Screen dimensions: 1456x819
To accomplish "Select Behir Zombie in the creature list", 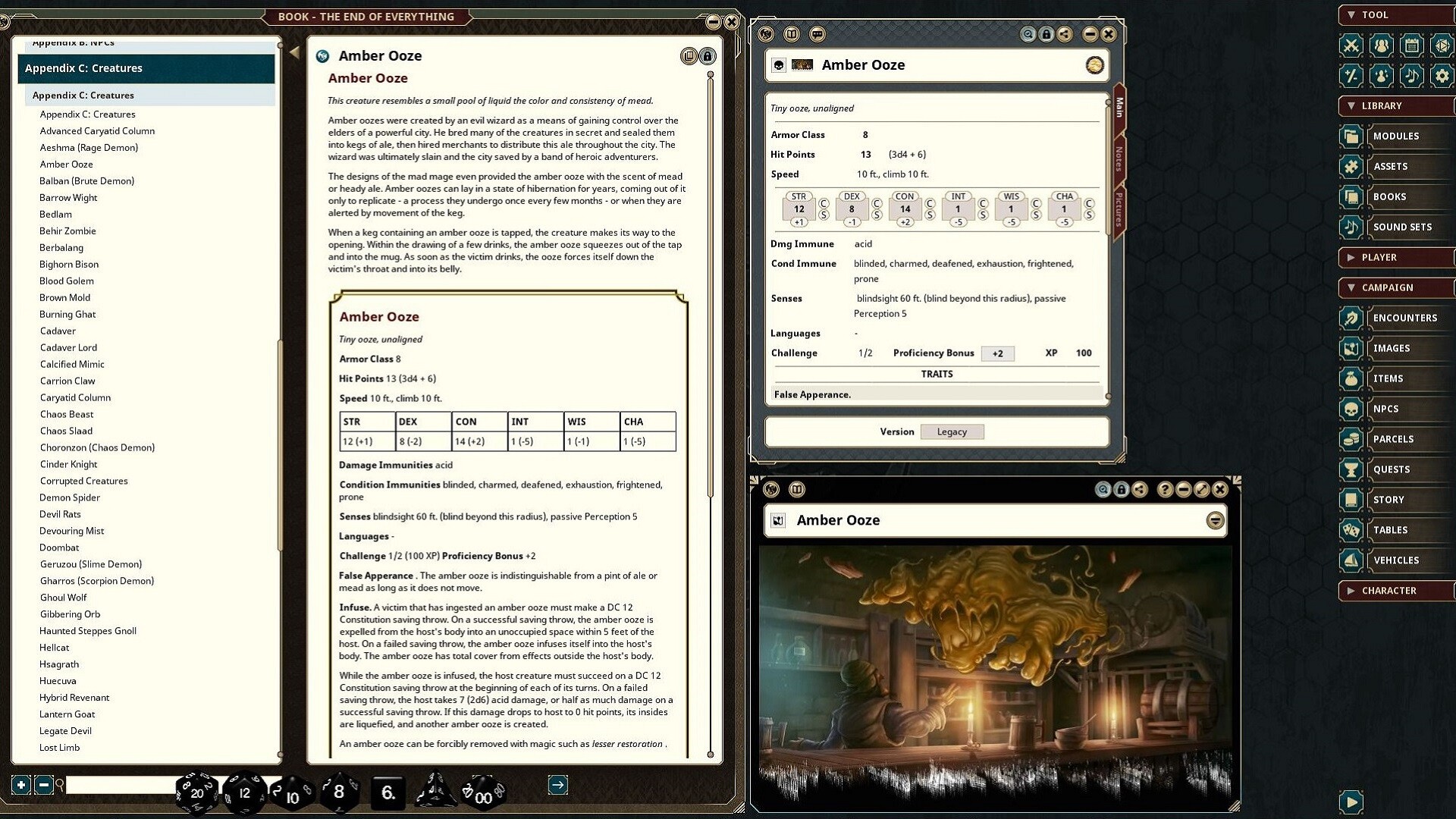I will click(67, 231).
